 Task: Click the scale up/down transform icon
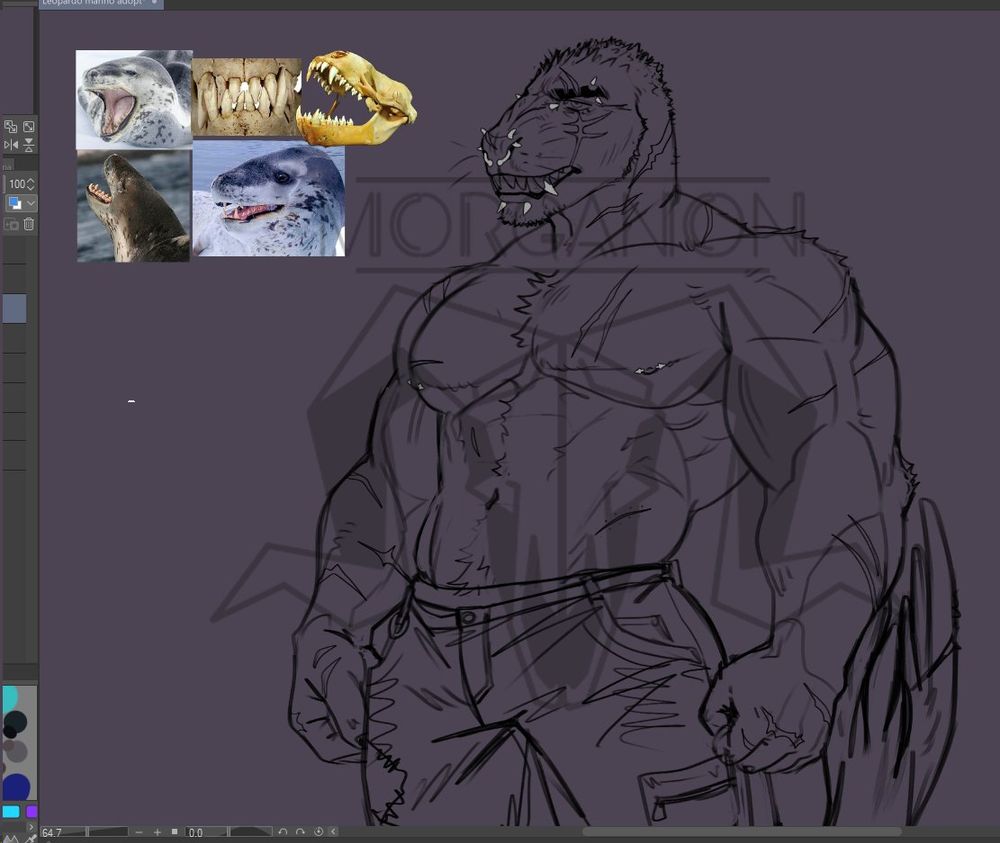(10, 126)
